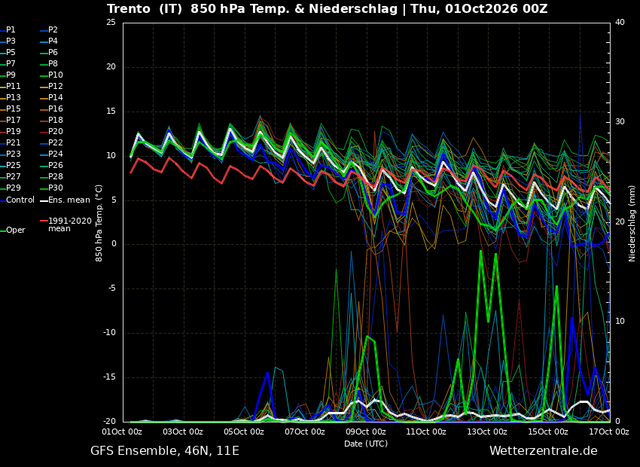Viewport: 640px width, 467px height.
Task: Click the P22 legend label
Action: pyautogui.click(x=56, y=143)
